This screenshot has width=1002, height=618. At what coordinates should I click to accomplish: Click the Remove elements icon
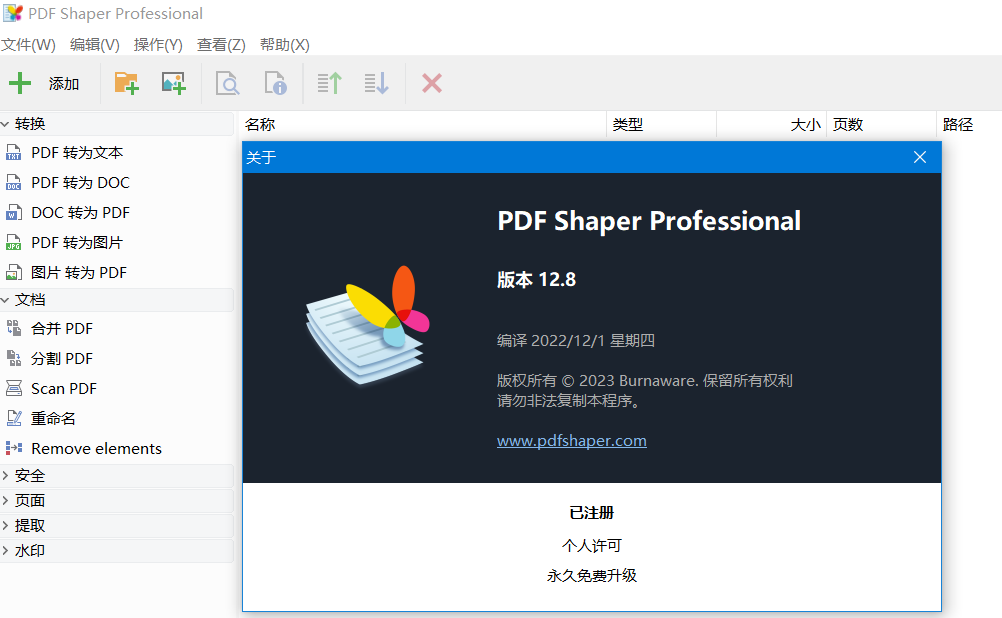pos(13,449)
